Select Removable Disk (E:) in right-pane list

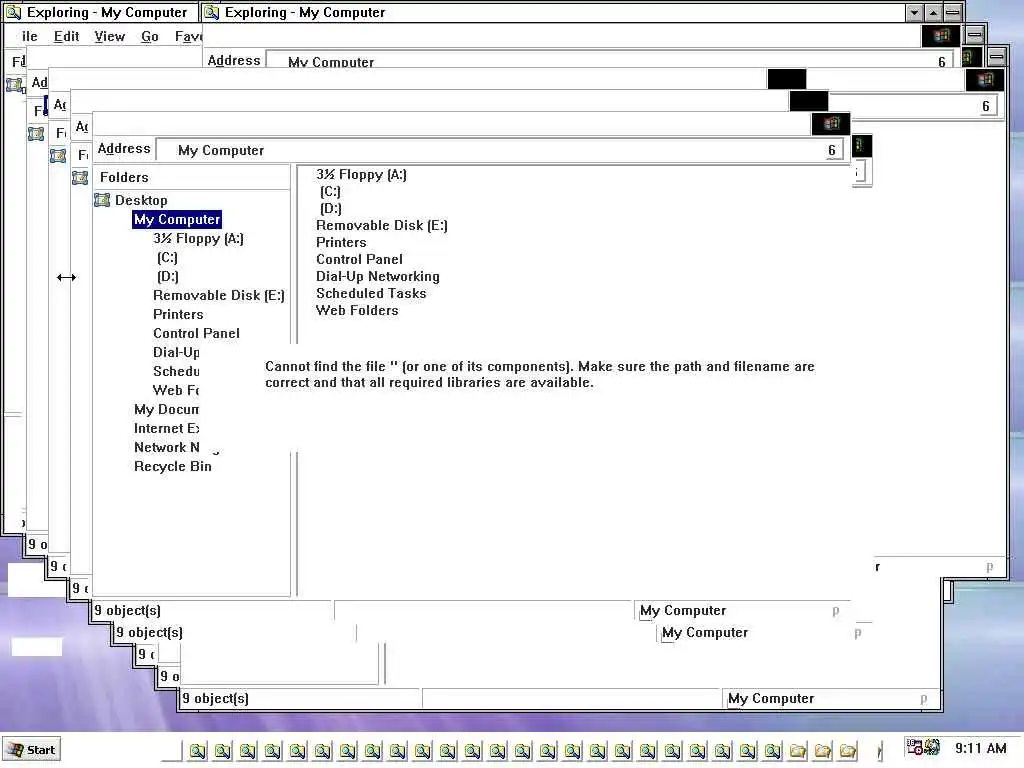[381, 225]
